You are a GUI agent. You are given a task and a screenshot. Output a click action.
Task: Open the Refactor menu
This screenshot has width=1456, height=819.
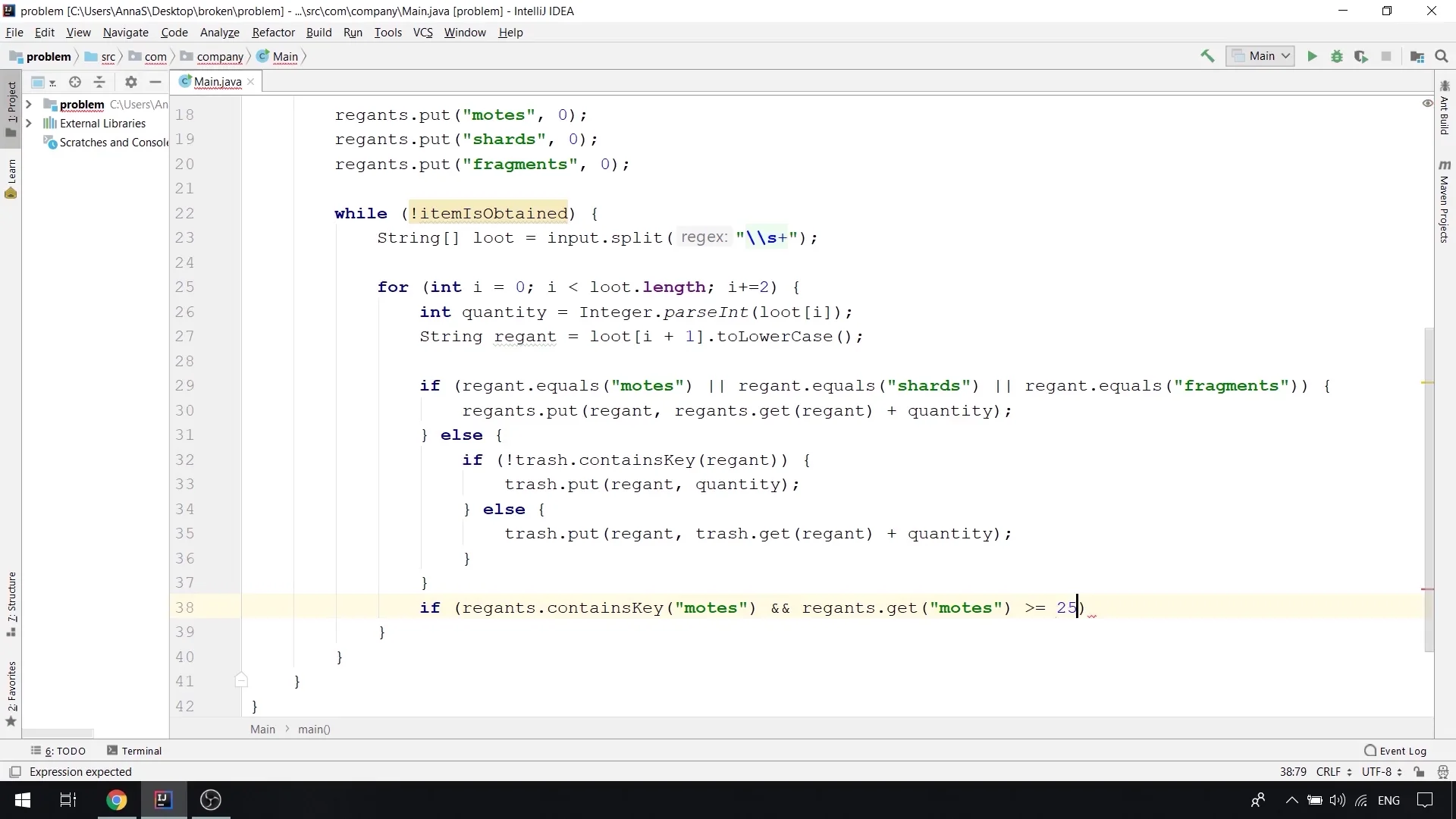point(273,33)
